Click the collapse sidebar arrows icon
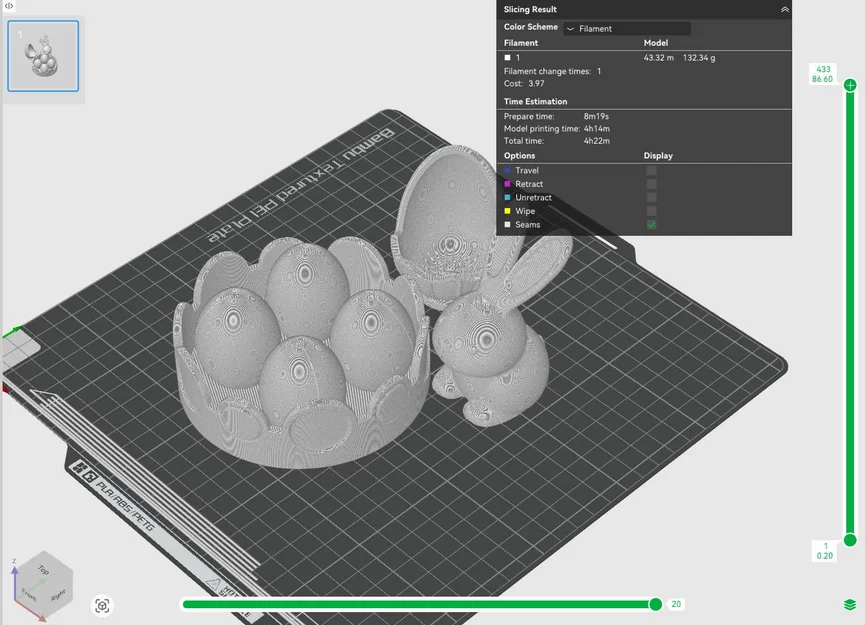The height and width of the screenshot is (625, 865). [9, 6]
